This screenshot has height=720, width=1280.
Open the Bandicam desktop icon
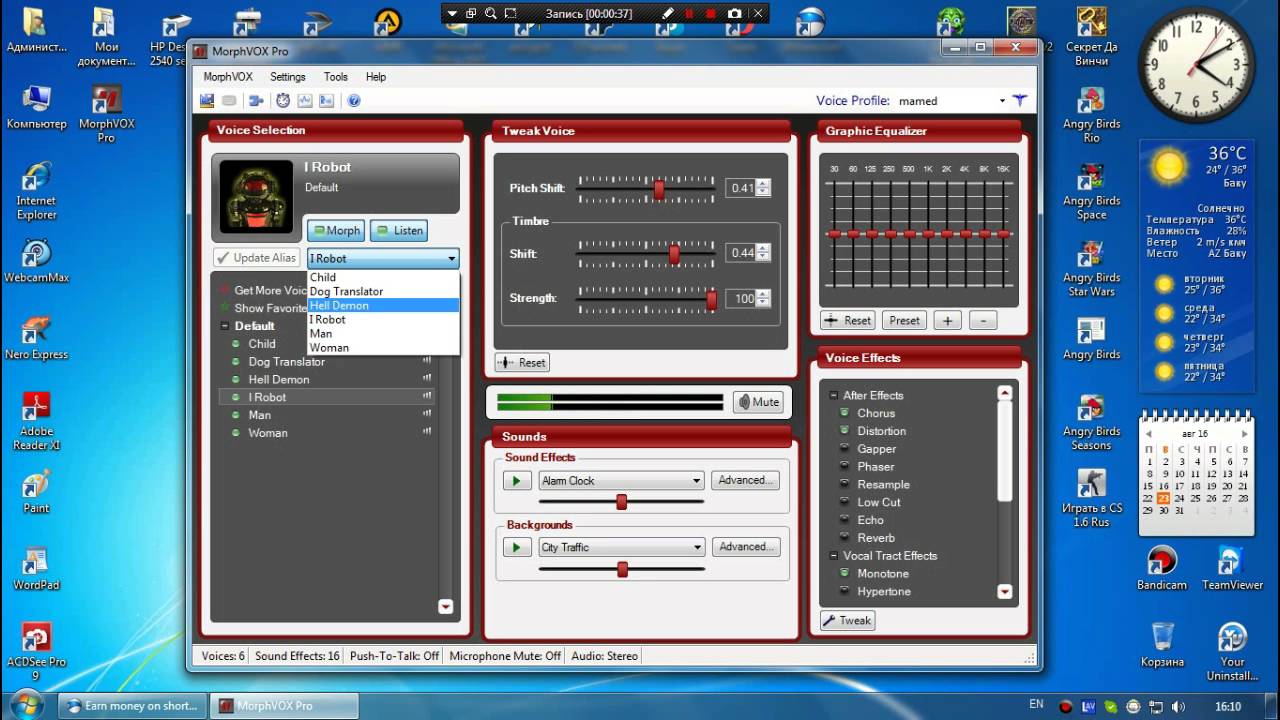pos(1162,568)
